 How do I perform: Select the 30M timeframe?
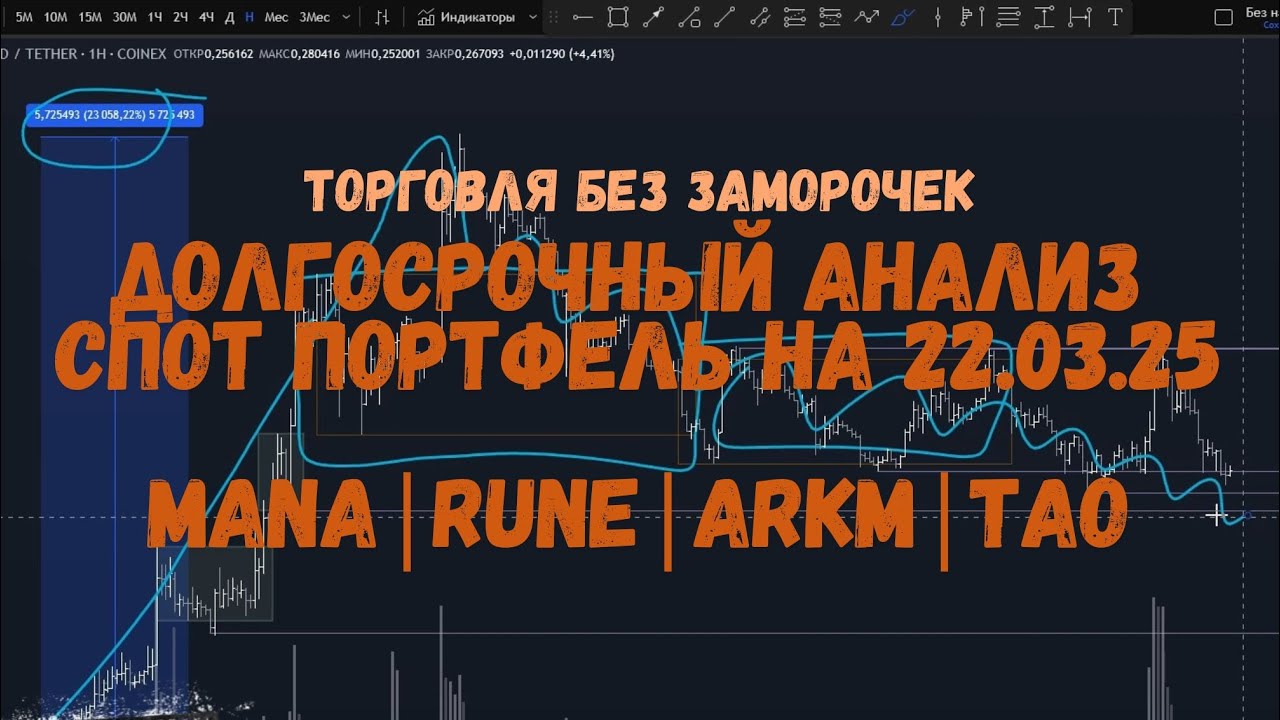coord(125,17)
